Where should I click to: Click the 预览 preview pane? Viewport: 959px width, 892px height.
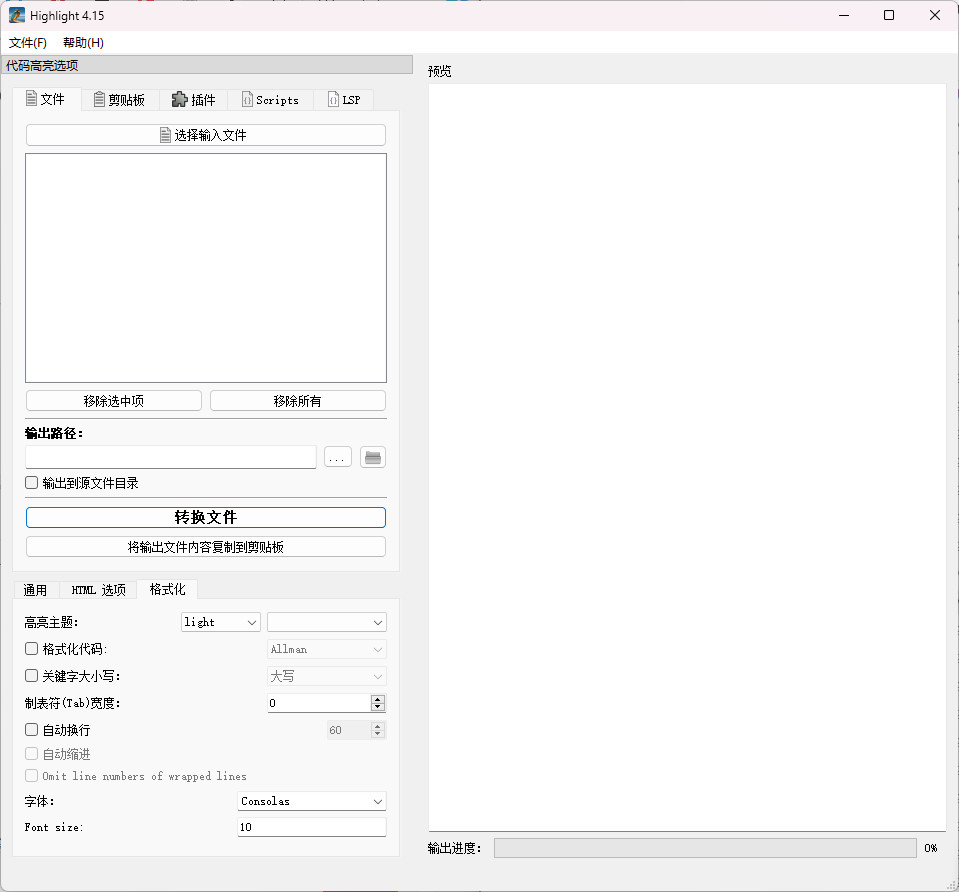pyautogui.click(x=687, y=457)
